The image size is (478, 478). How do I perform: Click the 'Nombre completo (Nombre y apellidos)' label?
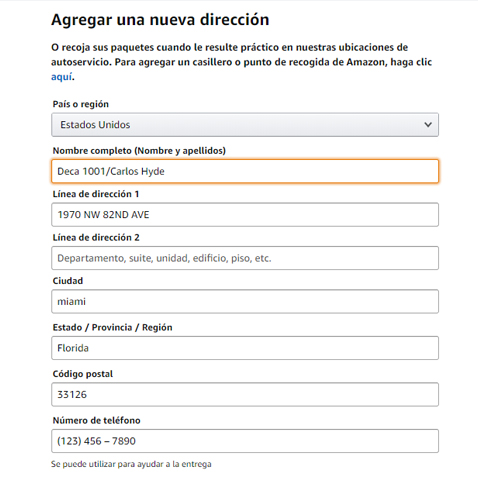tap(139, 151)
